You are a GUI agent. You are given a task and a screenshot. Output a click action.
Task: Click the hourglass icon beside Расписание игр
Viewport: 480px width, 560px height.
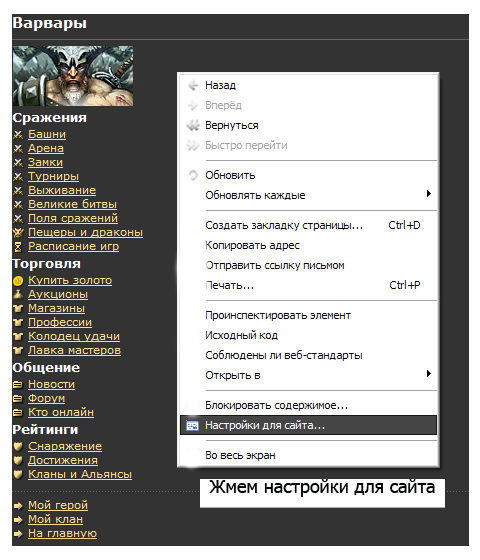click(x=18, y=246)
